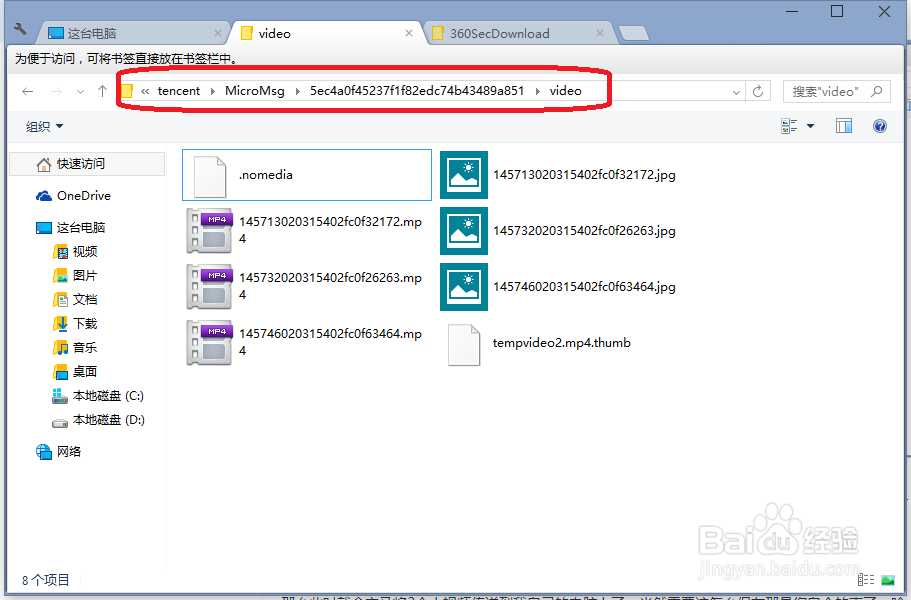Open the view options dropdown arrow

[x=810, y=126]
